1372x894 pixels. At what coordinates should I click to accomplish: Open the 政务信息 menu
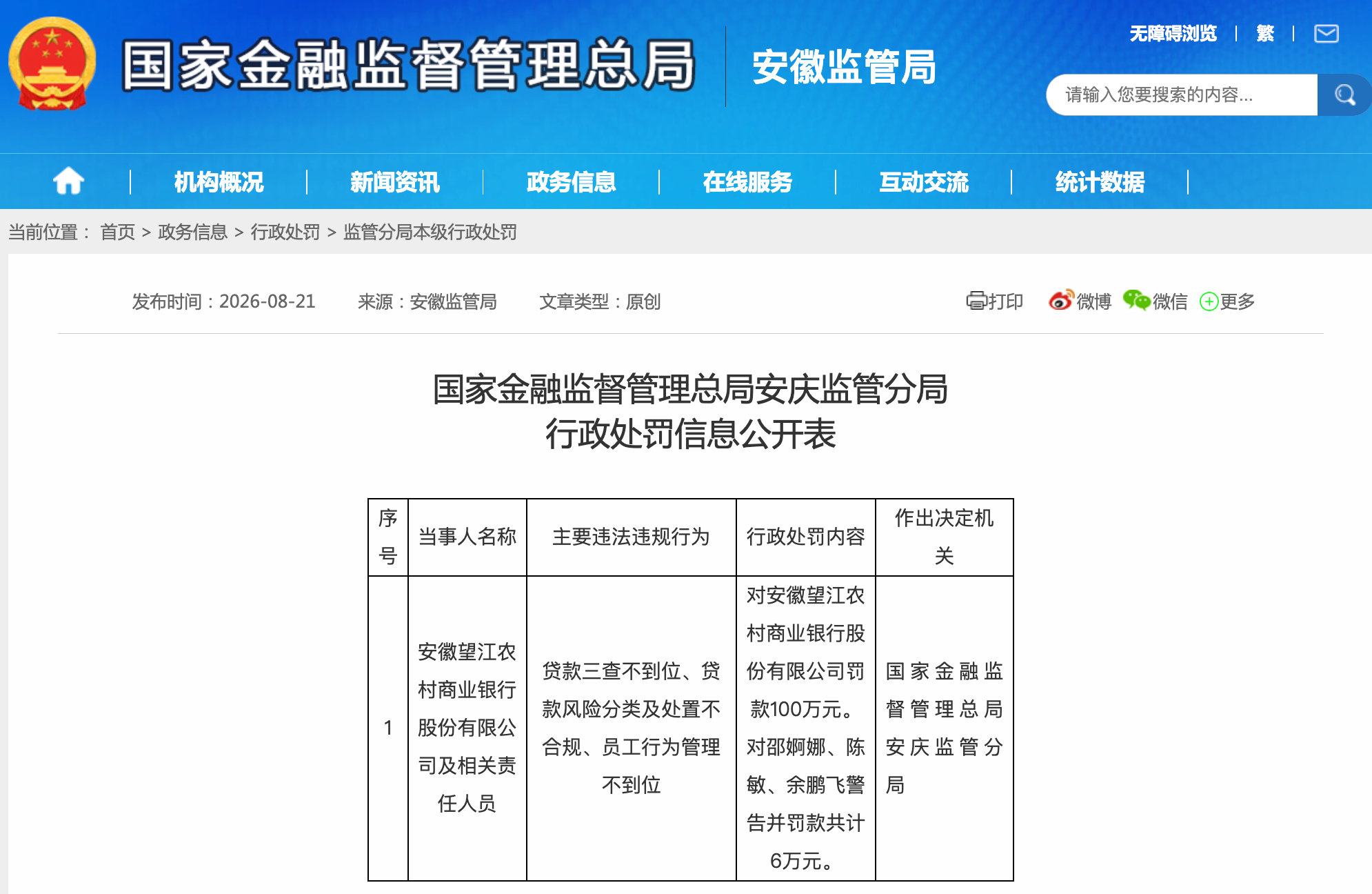pyautogui.click(x=571, y=181)
